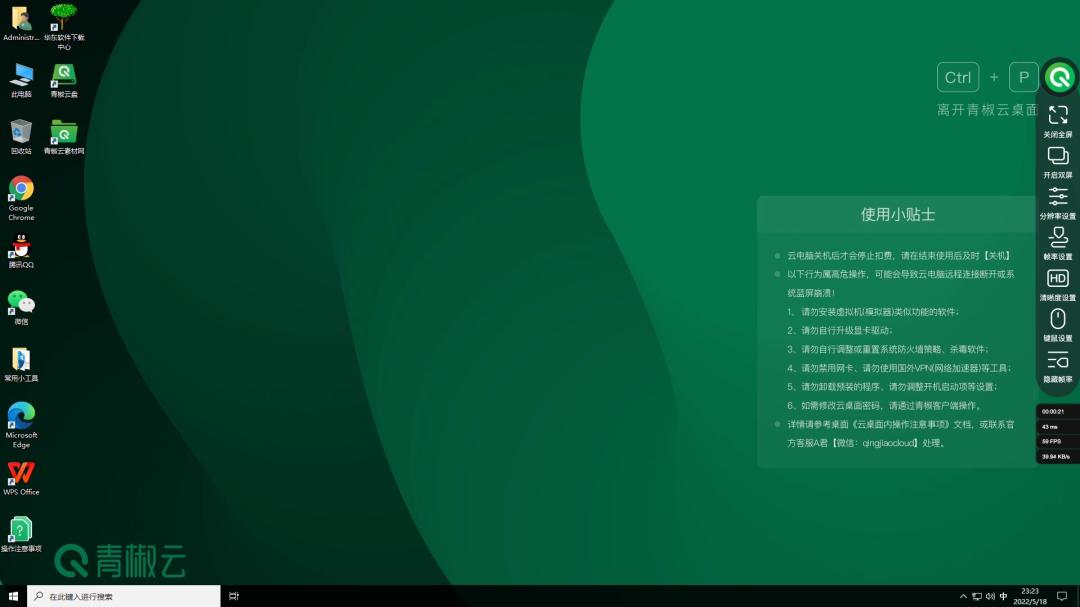Screen dimensions: 1080x607
Task: Open 键鼠设置 keyboard and mouse settings
Action: [1058, 320]
